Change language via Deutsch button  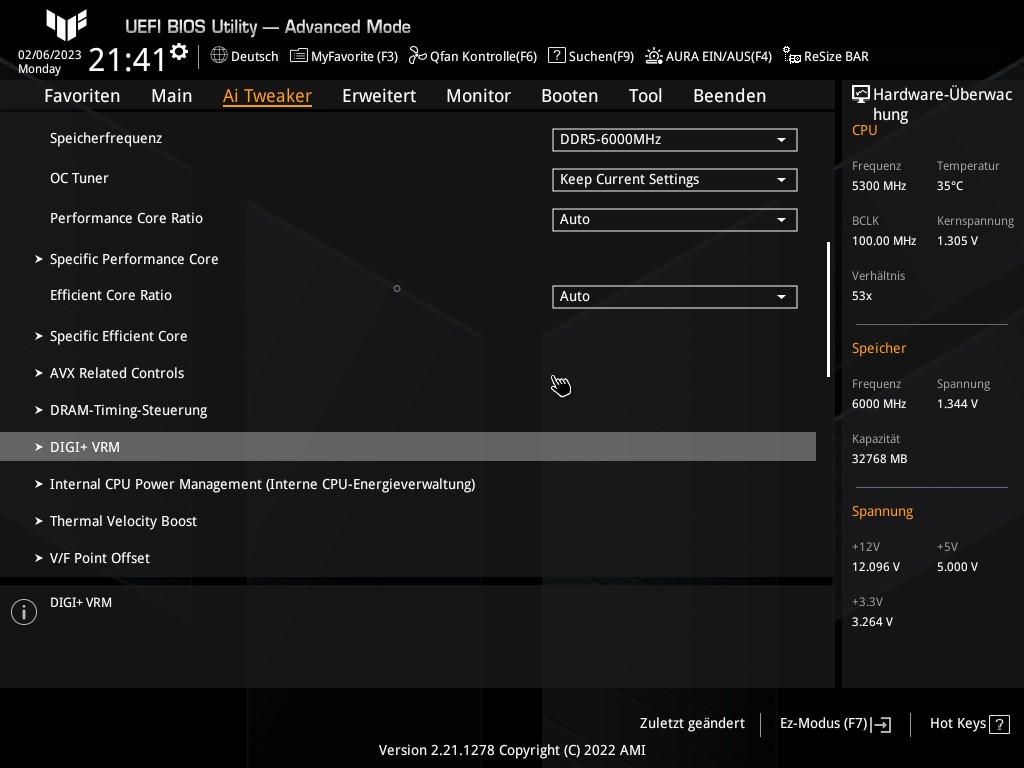(x=244, y=56)
